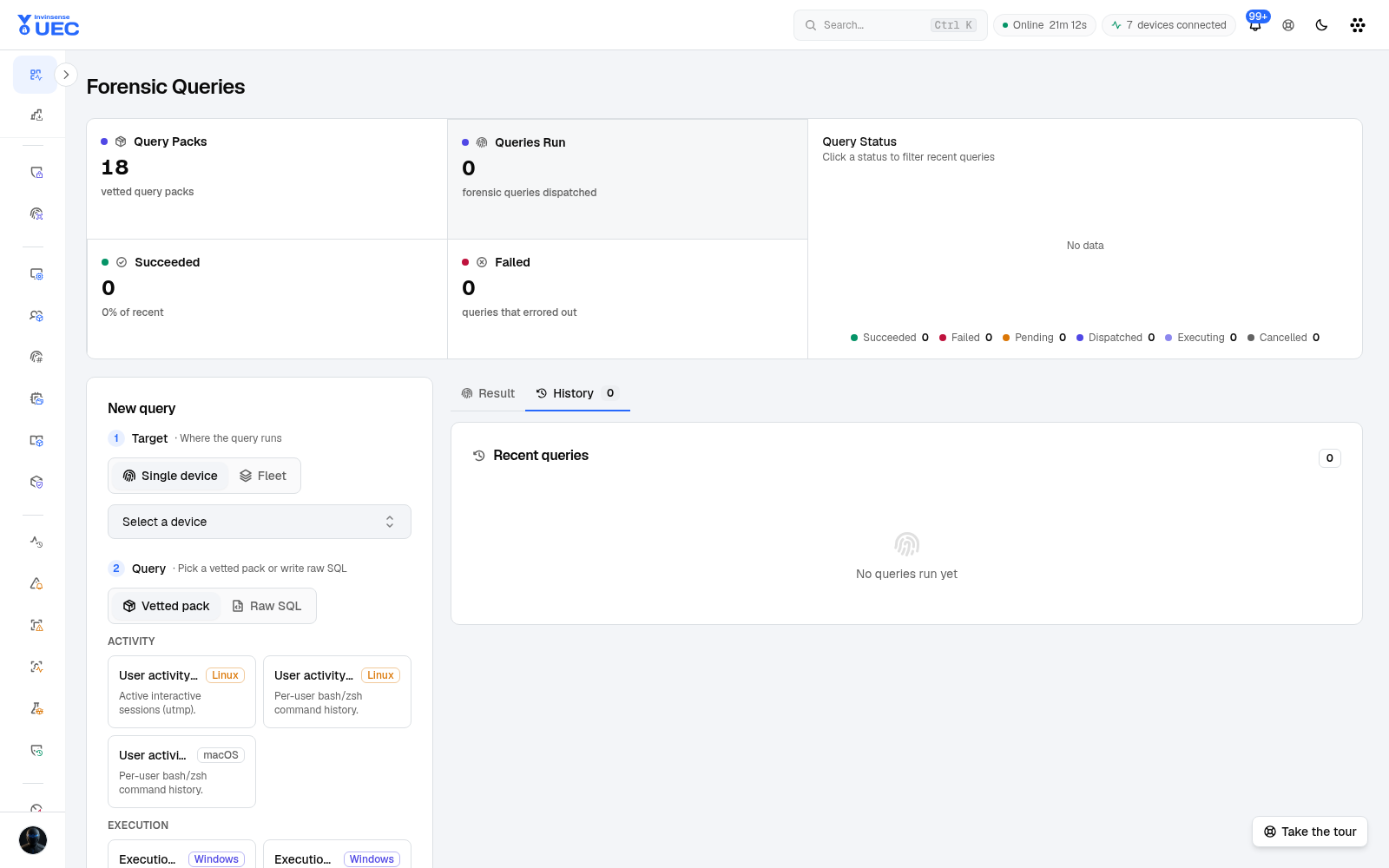Filter query status by Failed
Viewport: 1389px width, 868px height.
965,338
